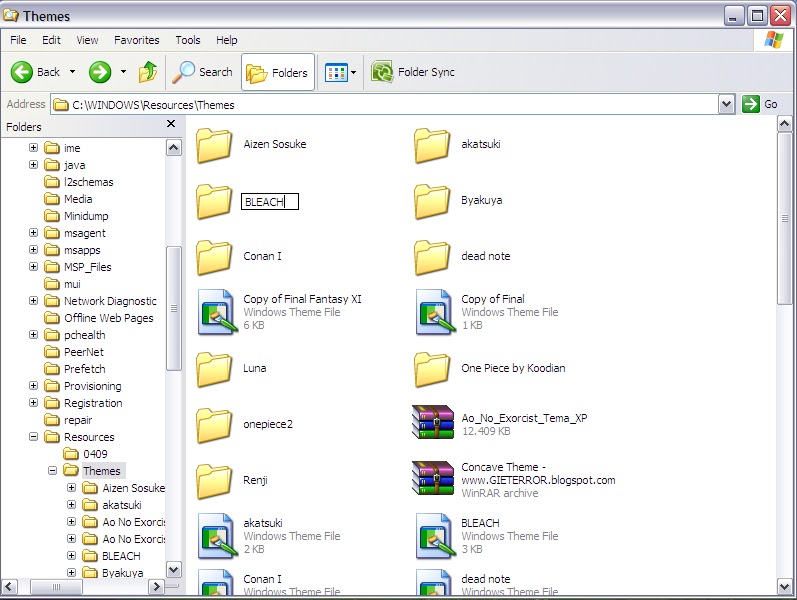
Task: Select the dead note folder icon
Action: click(432, 257)
